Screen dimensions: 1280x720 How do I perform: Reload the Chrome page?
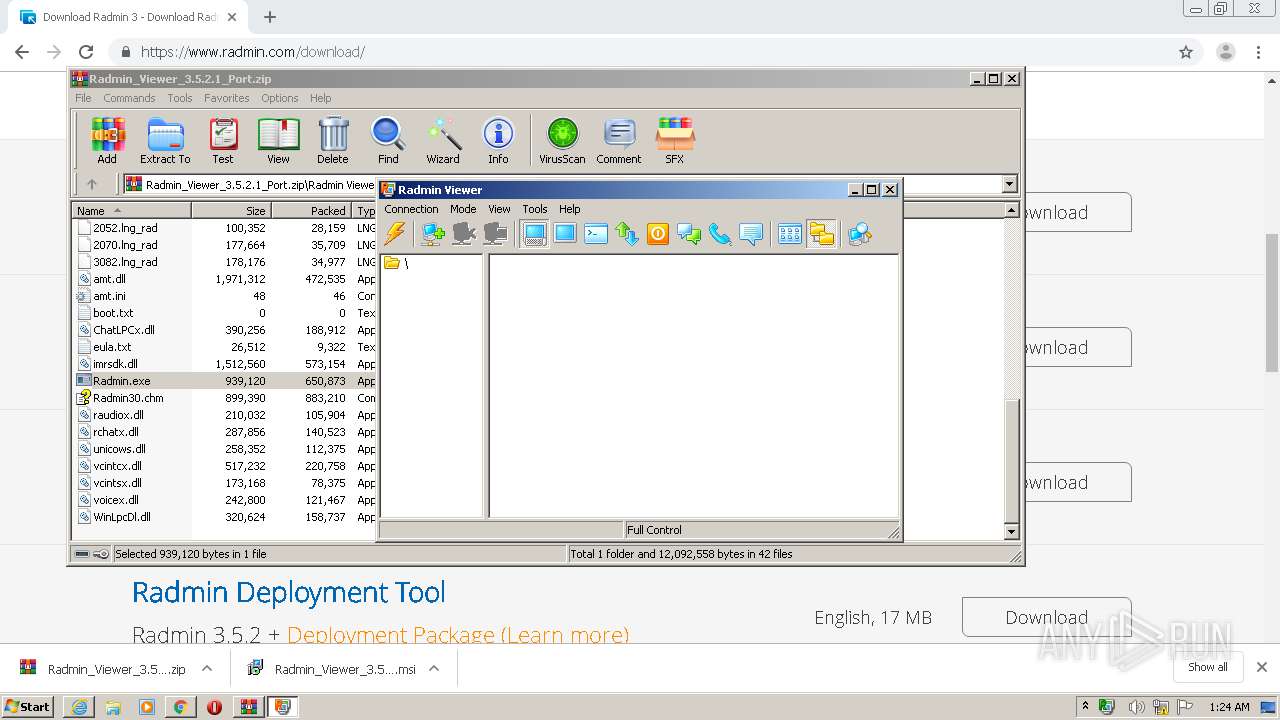coord(86,52)
